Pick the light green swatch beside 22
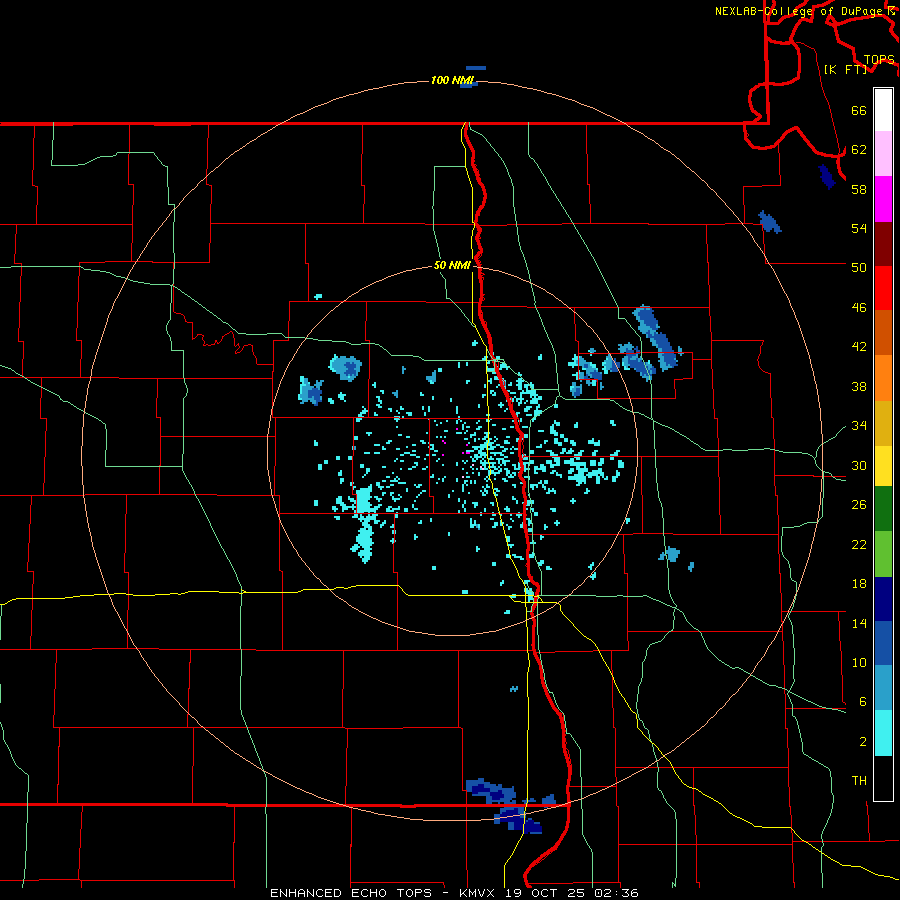Screen dimensions: 900x900 (883, 554)
